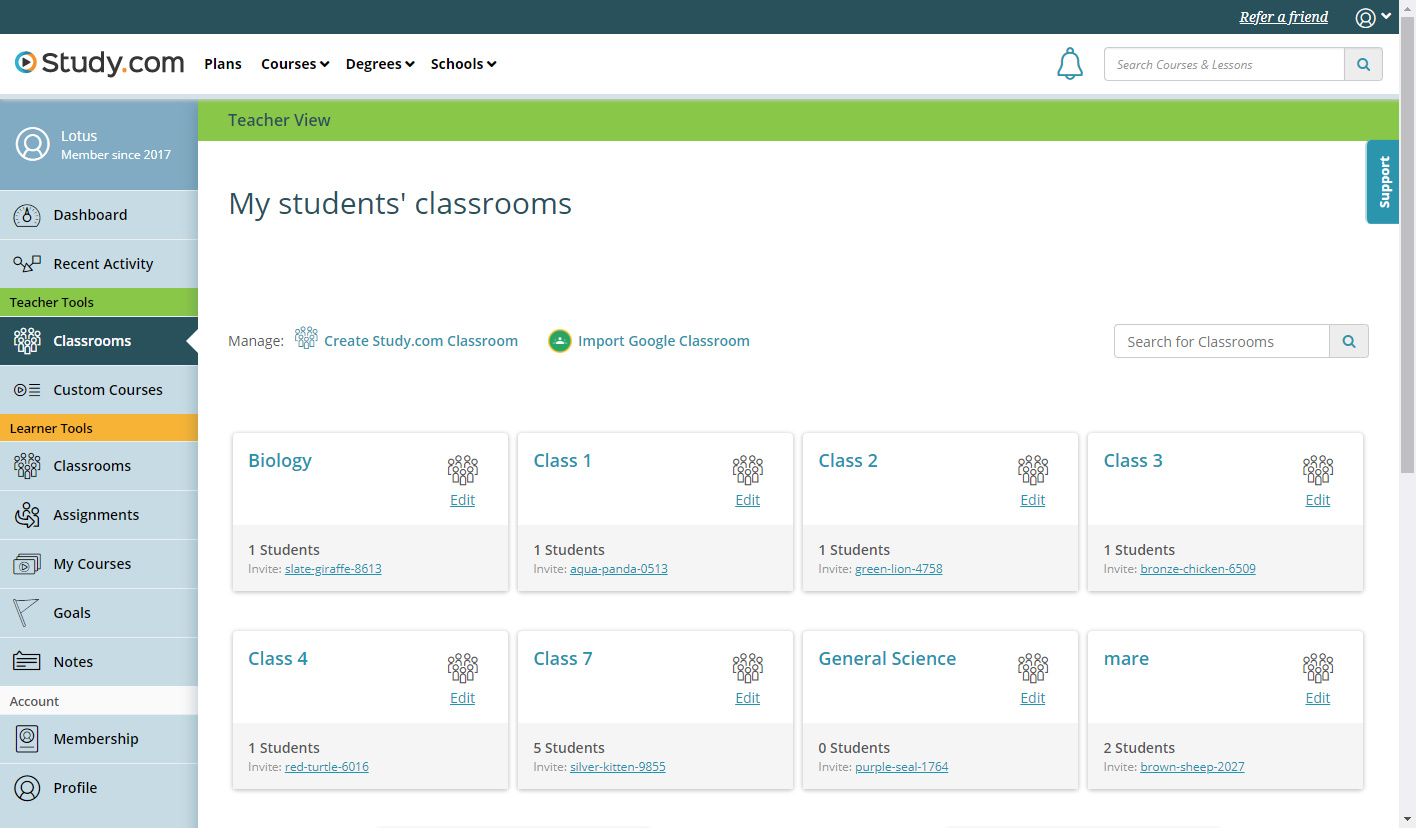Open the Class 4 classroom title
The width and height of the screenshot is (1416, 828).
point(278,659)
